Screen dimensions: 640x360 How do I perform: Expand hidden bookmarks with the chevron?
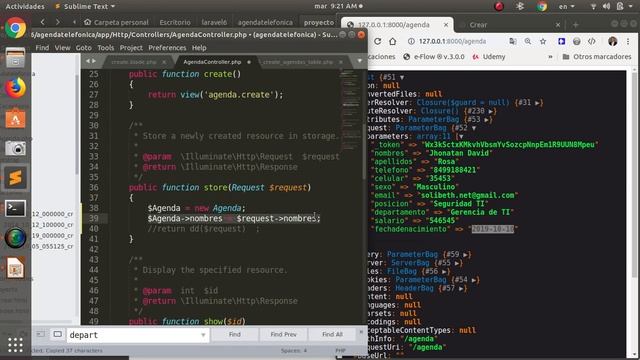coord(550,57)
